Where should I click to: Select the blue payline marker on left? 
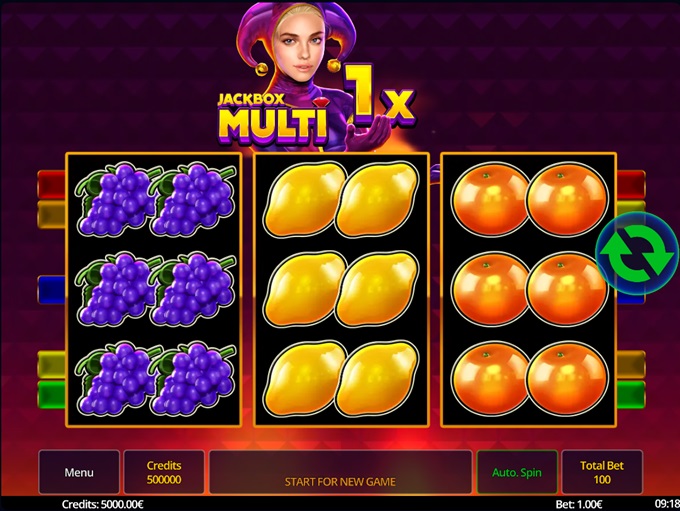(51, 289)
